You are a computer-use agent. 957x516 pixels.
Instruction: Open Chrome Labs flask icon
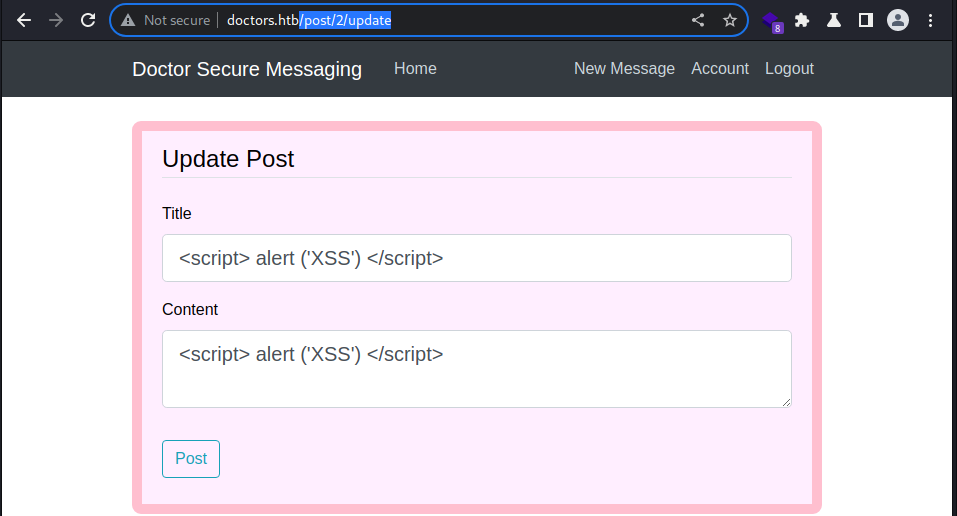click(x=834, y=20)
